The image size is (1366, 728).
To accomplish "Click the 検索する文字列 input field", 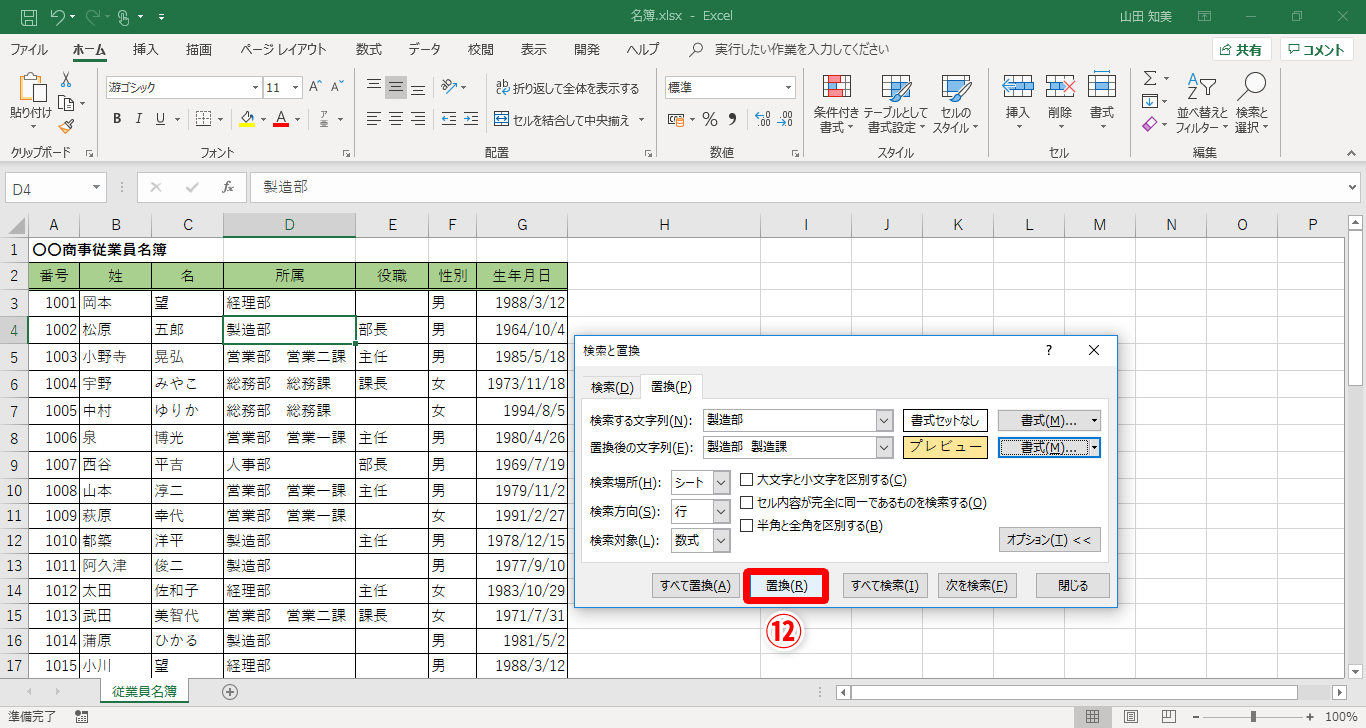I will pos(789,421).
